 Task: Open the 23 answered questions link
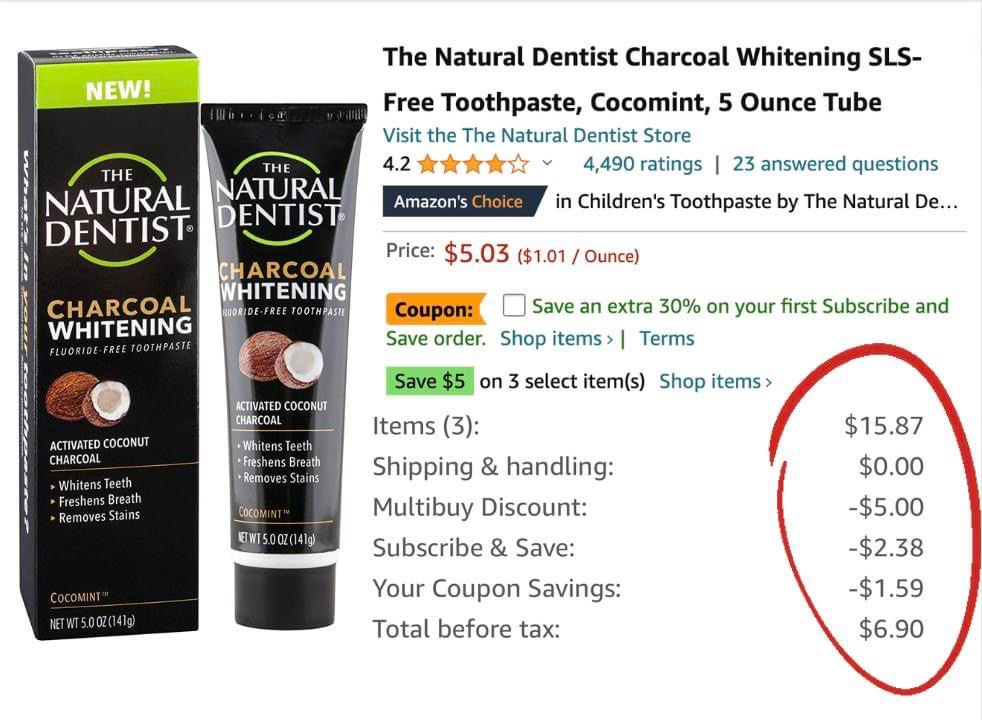(835, 164)
